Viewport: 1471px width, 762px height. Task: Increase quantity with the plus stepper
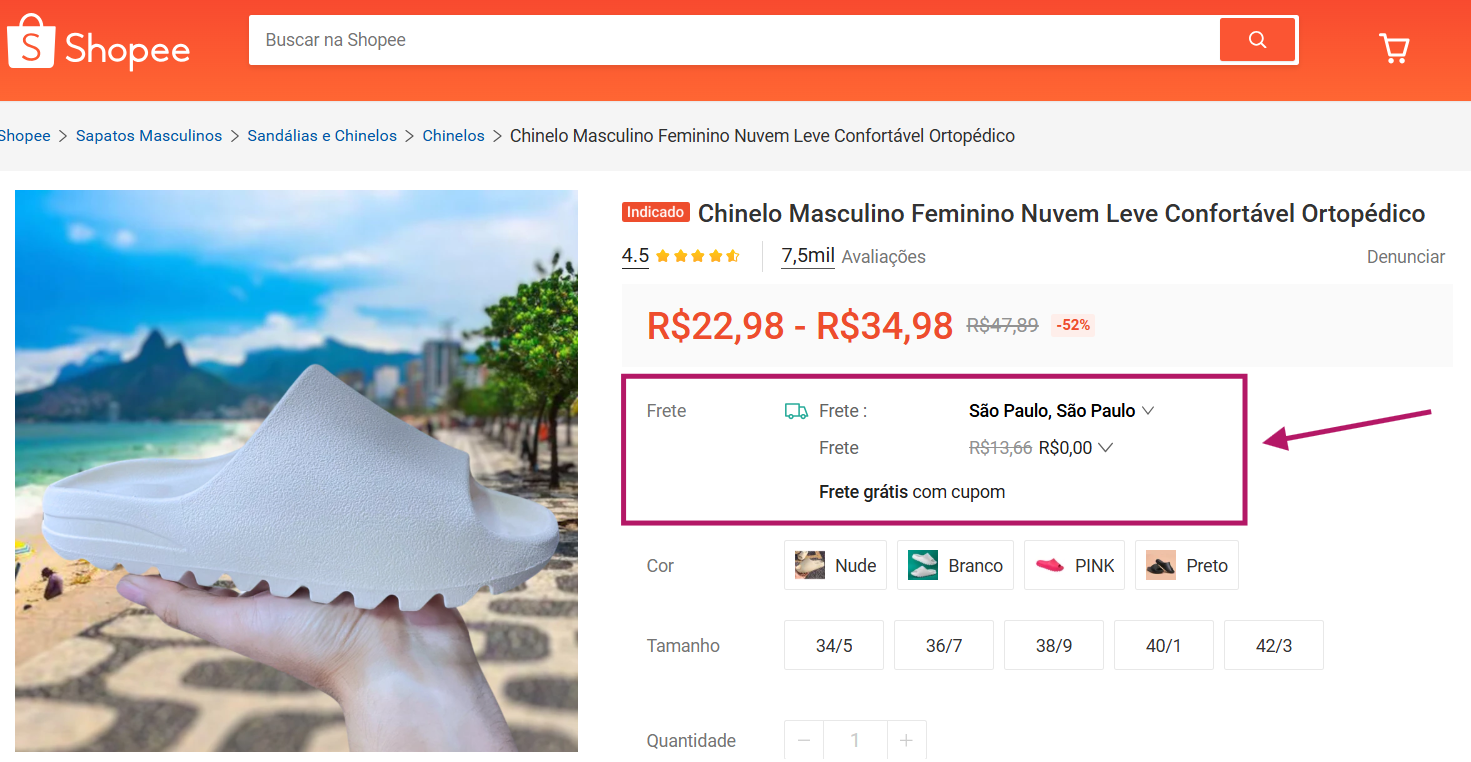(x=906, y=740)
